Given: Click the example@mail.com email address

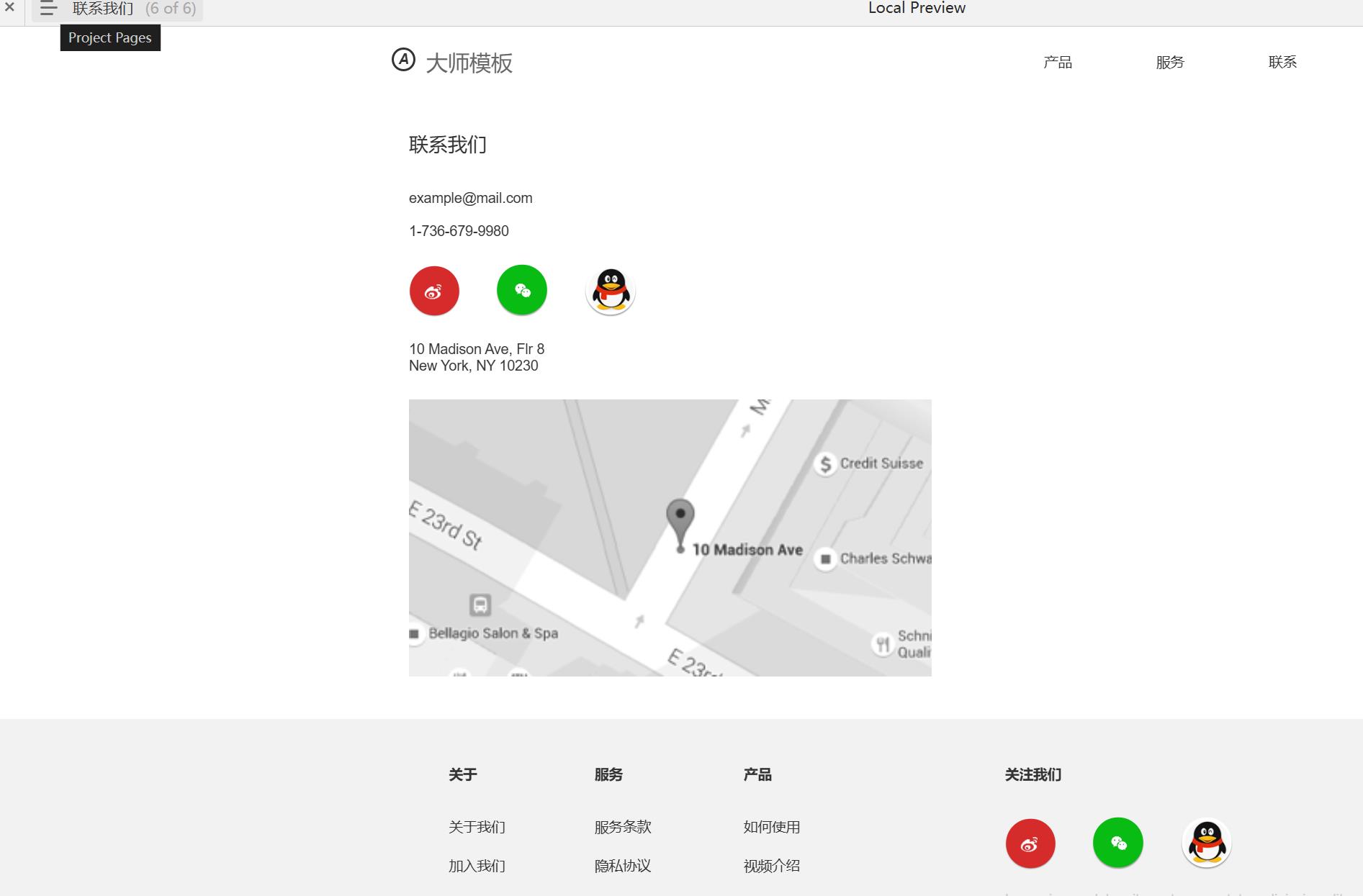Looking at the screenshot, I should coord(471,198).
